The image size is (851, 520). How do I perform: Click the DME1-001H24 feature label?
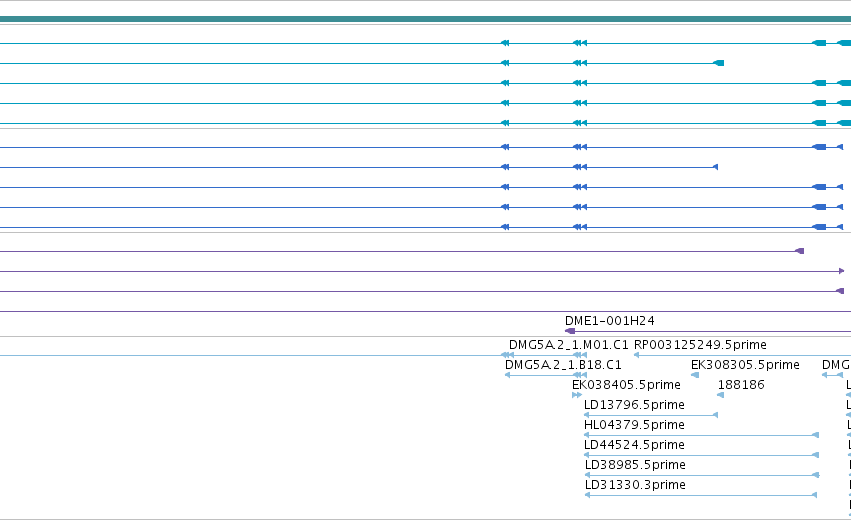tap(609, 321)
